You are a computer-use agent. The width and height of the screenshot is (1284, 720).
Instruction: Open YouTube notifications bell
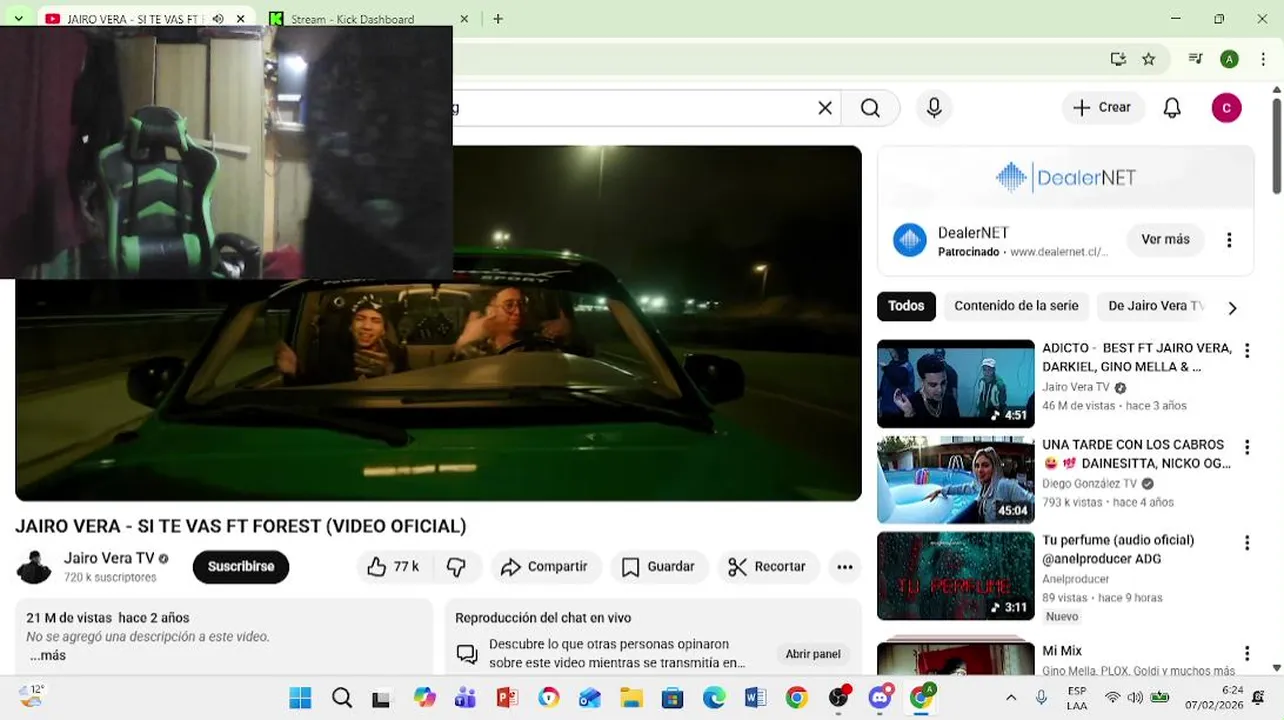[1172, 108]
